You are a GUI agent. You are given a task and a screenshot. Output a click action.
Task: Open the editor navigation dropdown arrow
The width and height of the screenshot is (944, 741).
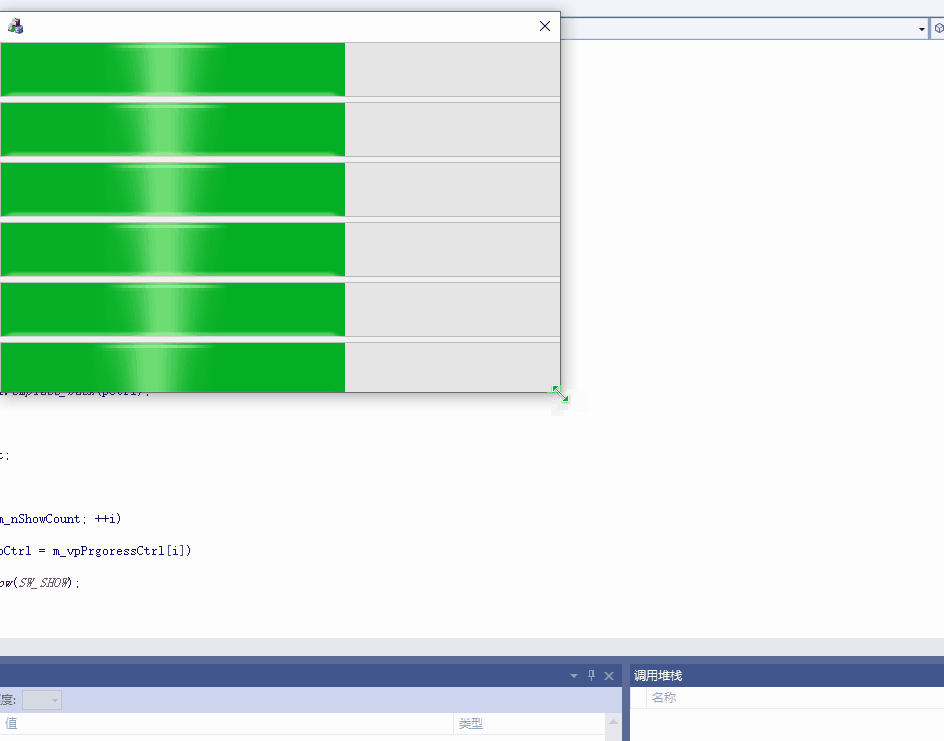click(x=922, y=29)
